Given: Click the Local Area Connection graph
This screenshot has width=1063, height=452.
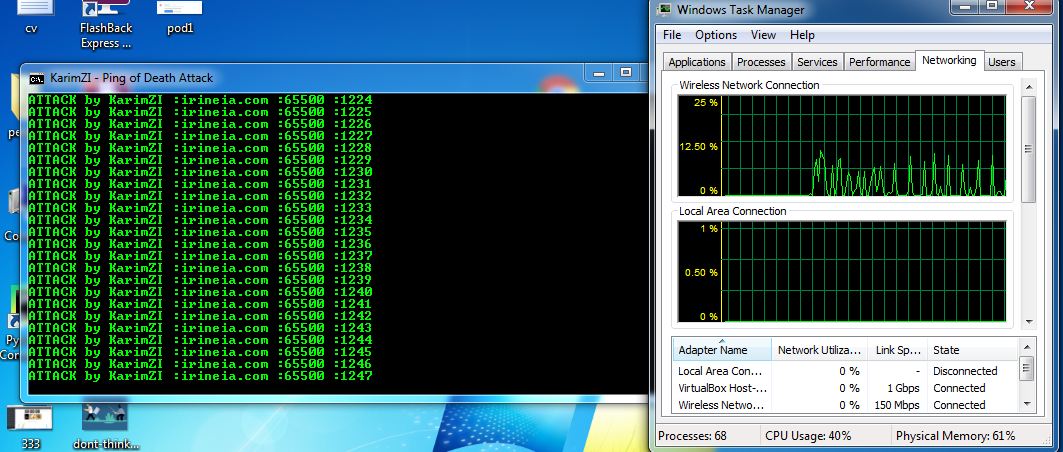Looking at the screenshot, I should (x=842, y=272).
